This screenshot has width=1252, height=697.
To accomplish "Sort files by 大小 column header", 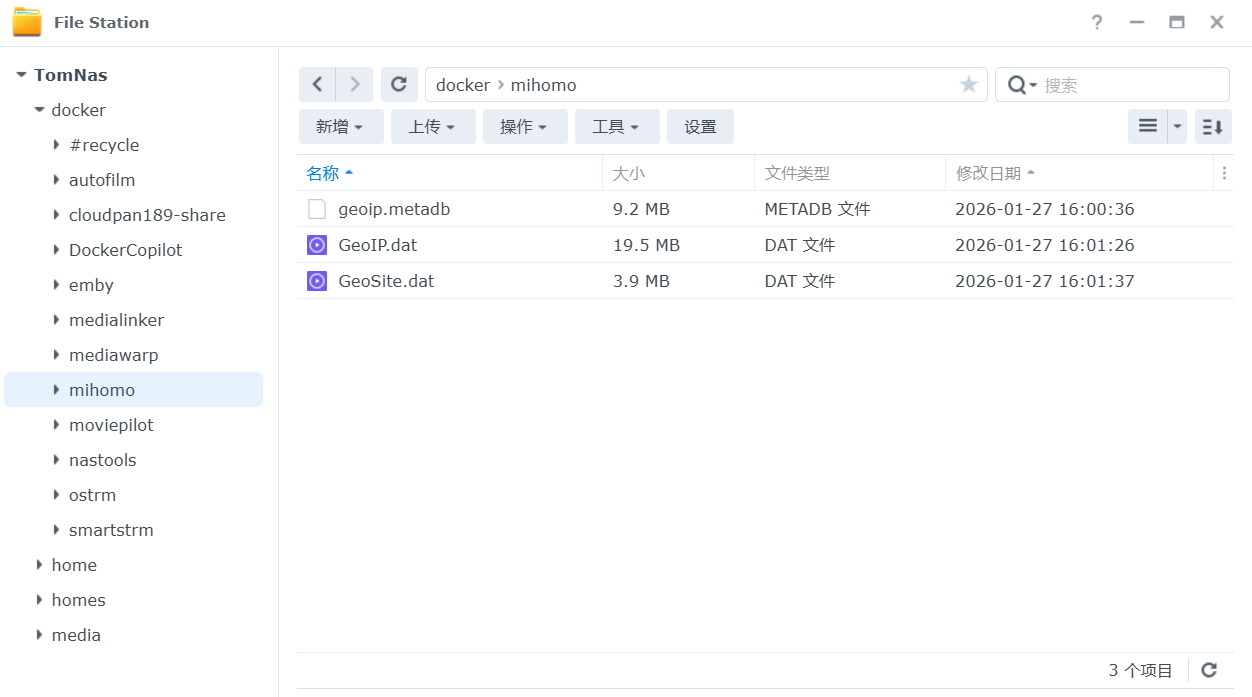I will point(629,173).
